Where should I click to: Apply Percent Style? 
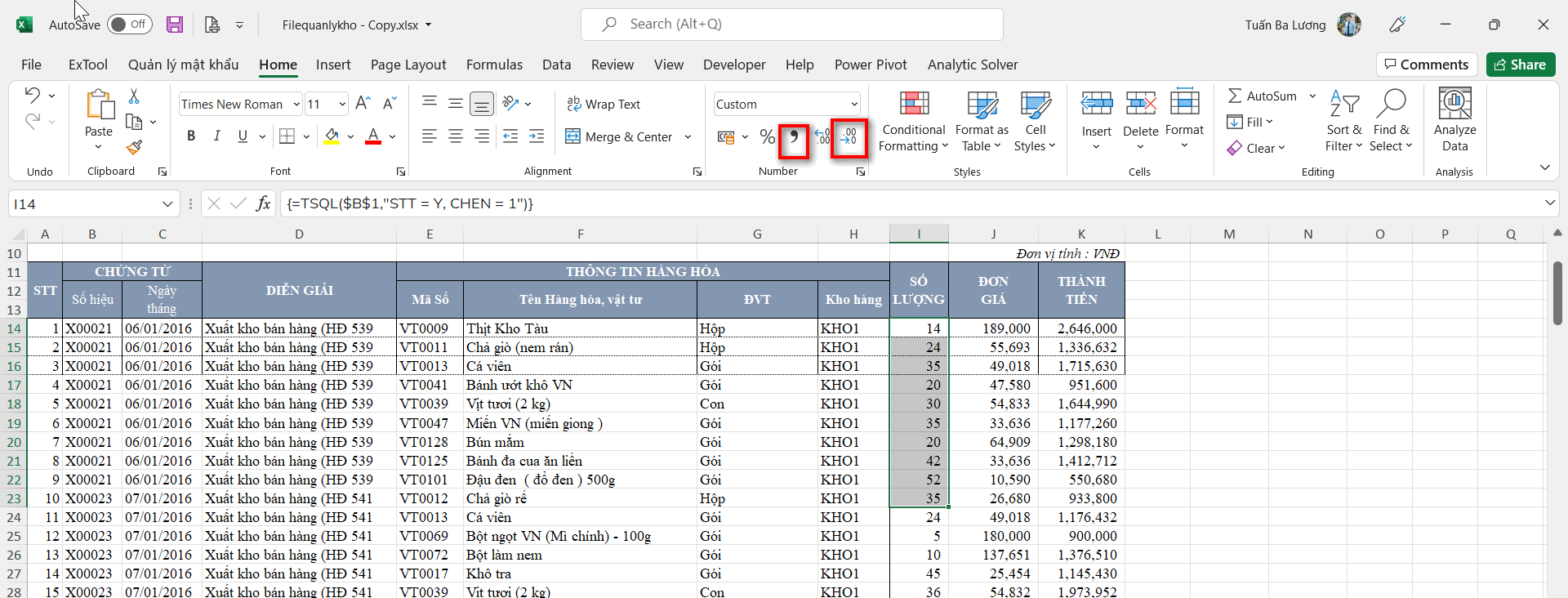767,136
